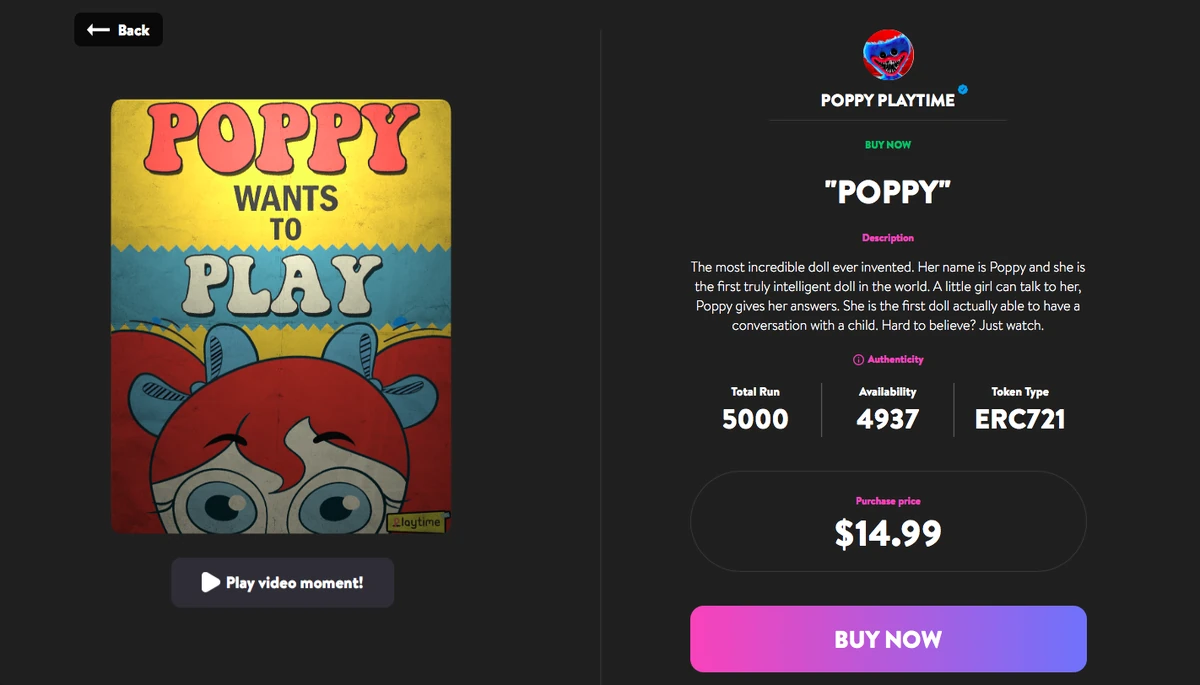1200x685 pixels.
Task: Click the Play video moment! button
Action: (x=282, y=582)
